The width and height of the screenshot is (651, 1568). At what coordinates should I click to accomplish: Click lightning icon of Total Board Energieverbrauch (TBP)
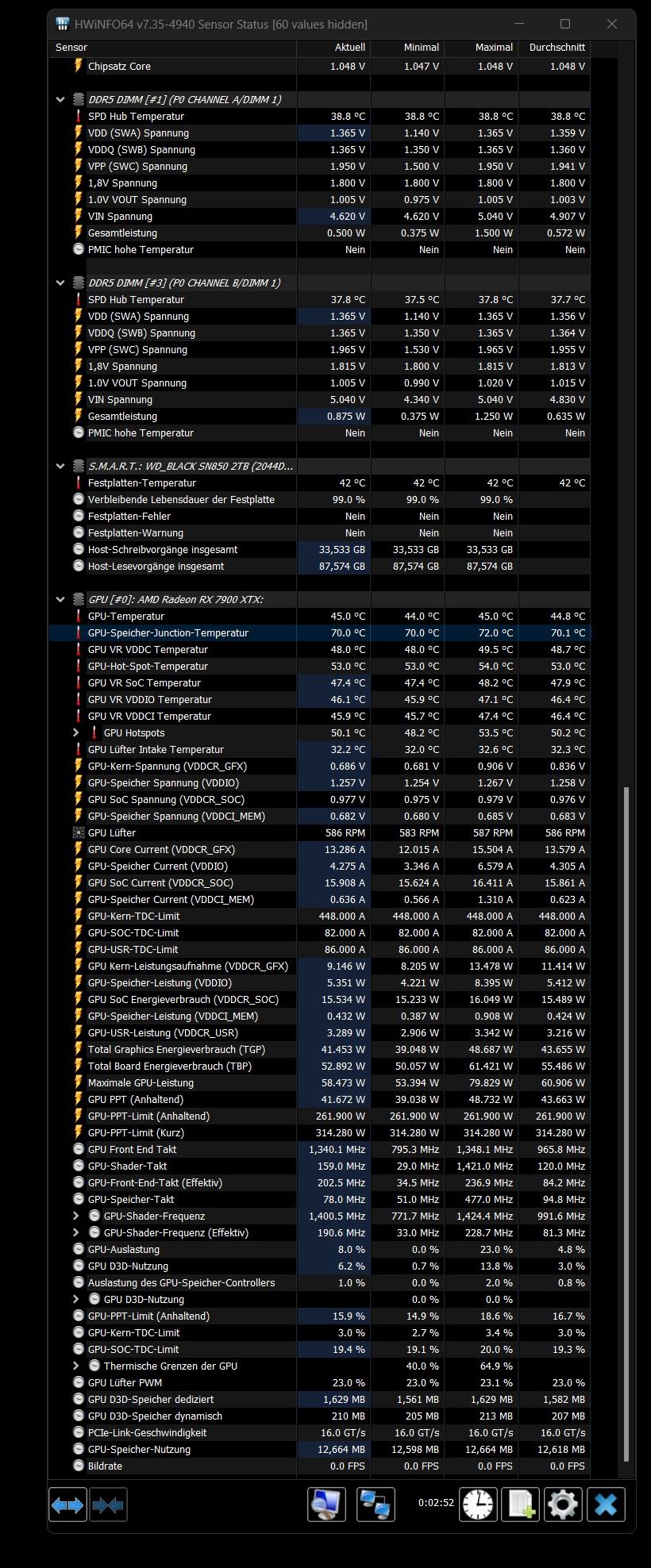point(79,1066)
